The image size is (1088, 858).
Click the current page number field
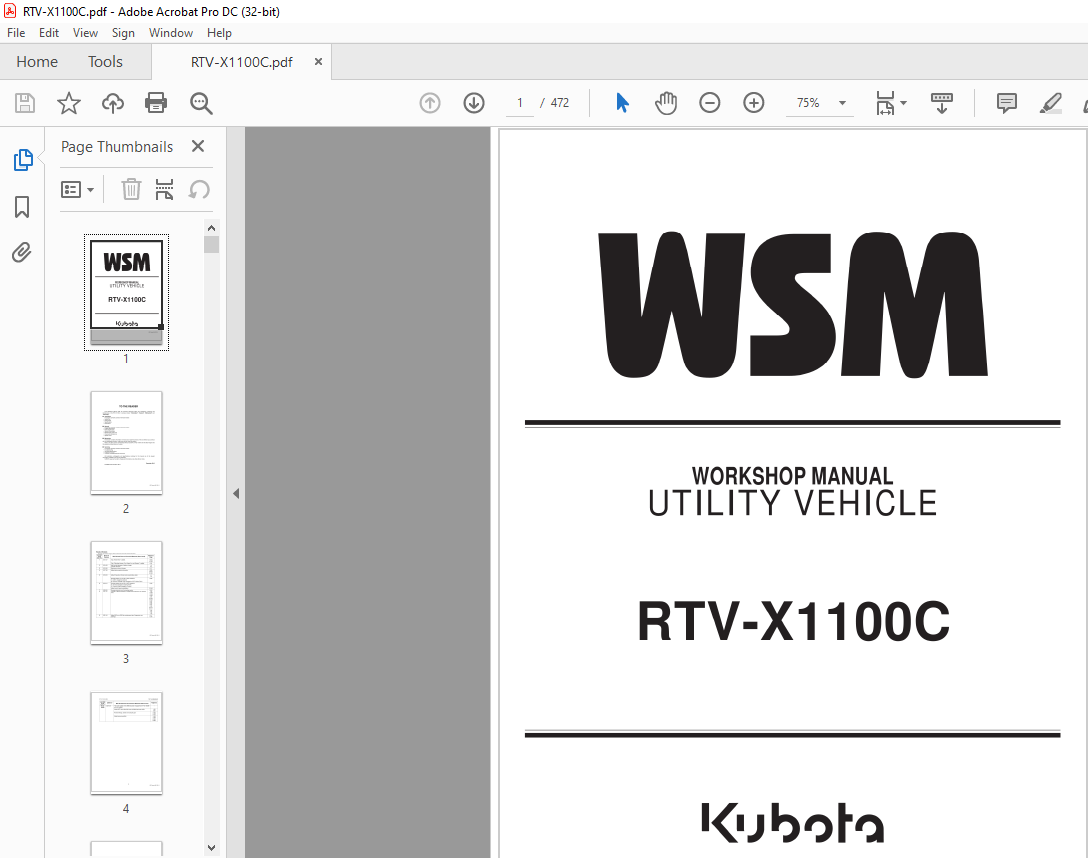pos(520,103)
